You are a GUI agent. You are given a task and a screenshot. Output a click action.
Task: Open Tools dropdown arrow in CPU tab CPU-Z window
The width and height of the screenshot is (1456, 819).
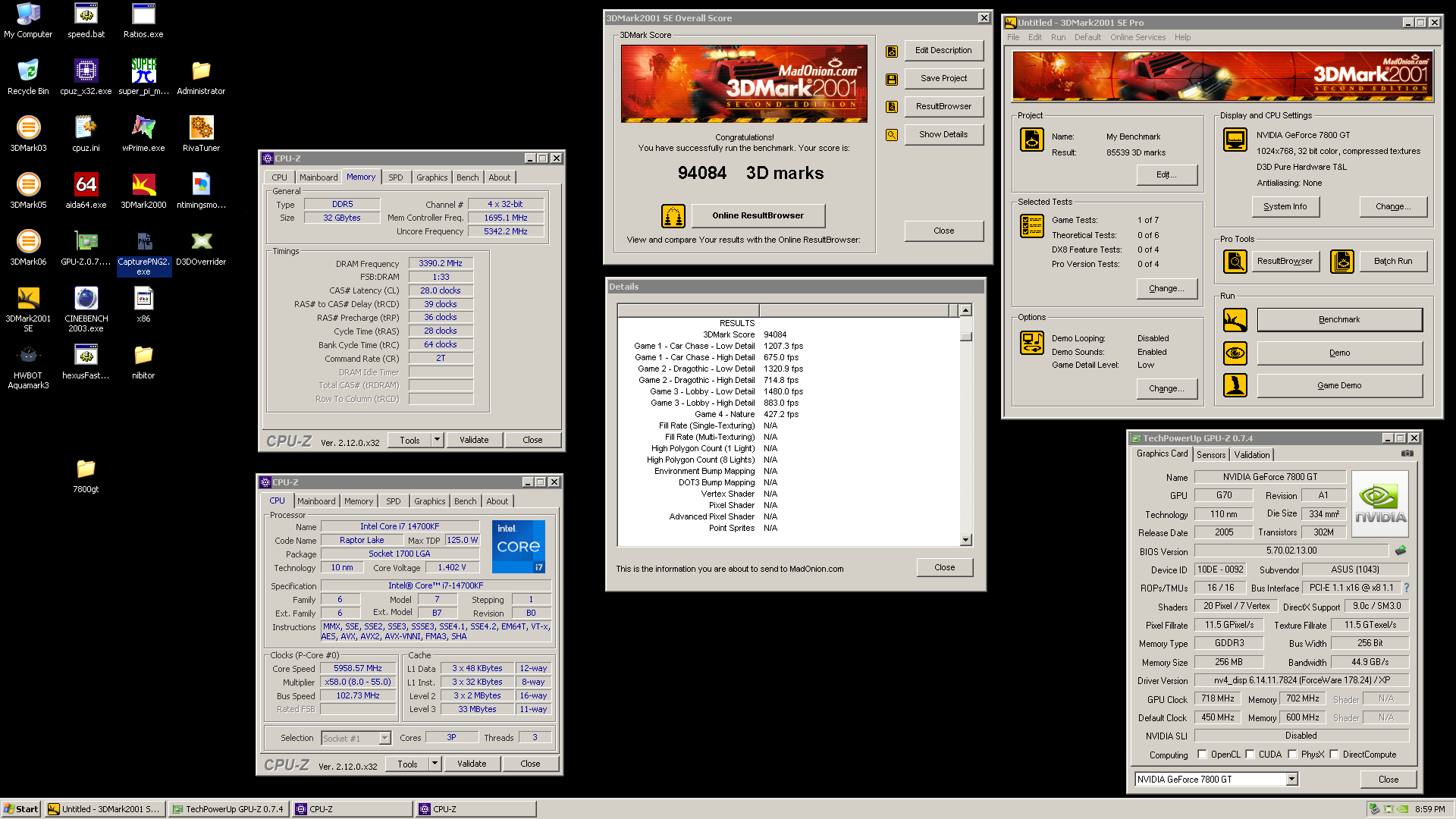pyautogui.click(x=435, y=764)
